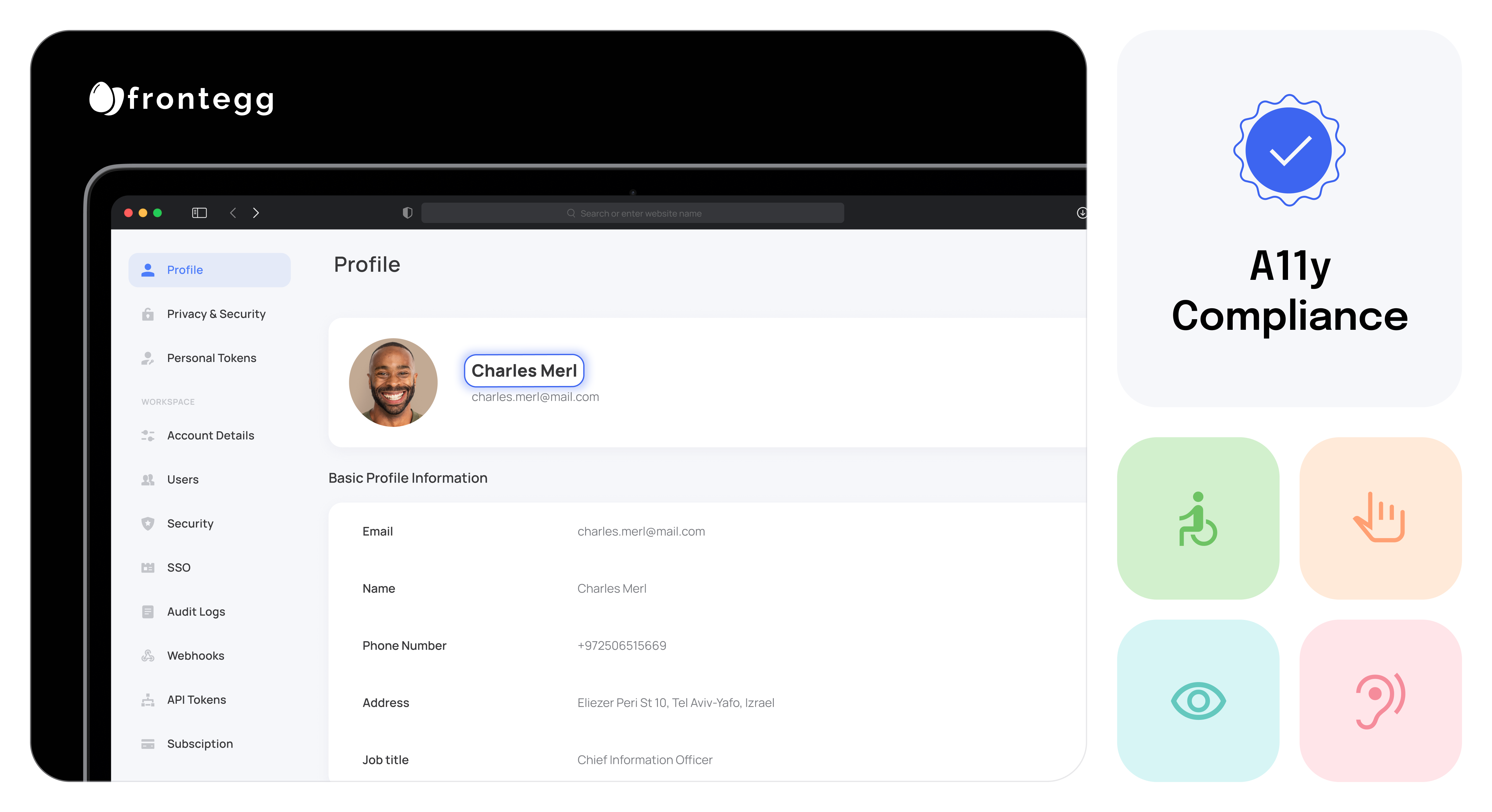This screenshot has height=812, width=1492.
Task: Click the Personal Tokens icon
Action: (x=148, y=358)
